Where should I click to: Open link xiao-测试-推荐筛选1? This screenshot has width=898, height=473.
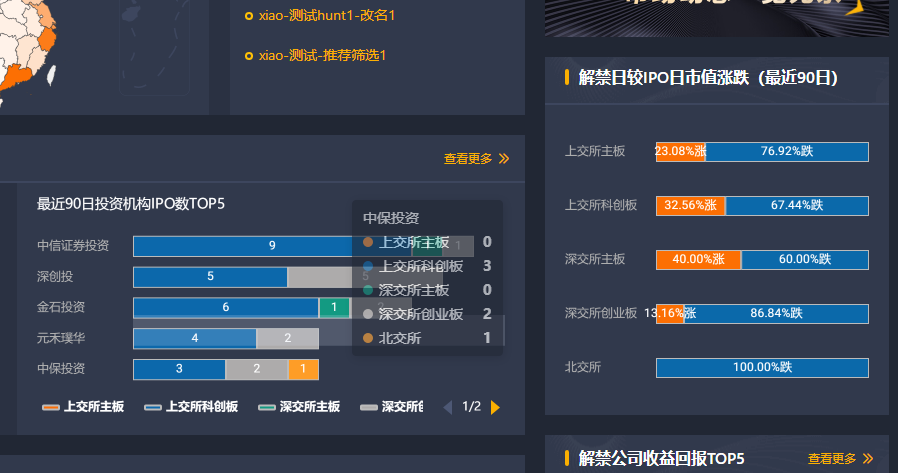(322, 56)
